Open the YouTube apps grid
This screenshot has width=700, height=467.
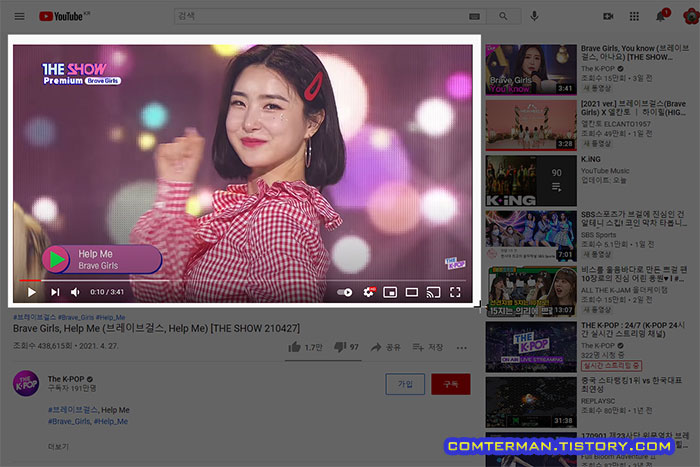634,17
